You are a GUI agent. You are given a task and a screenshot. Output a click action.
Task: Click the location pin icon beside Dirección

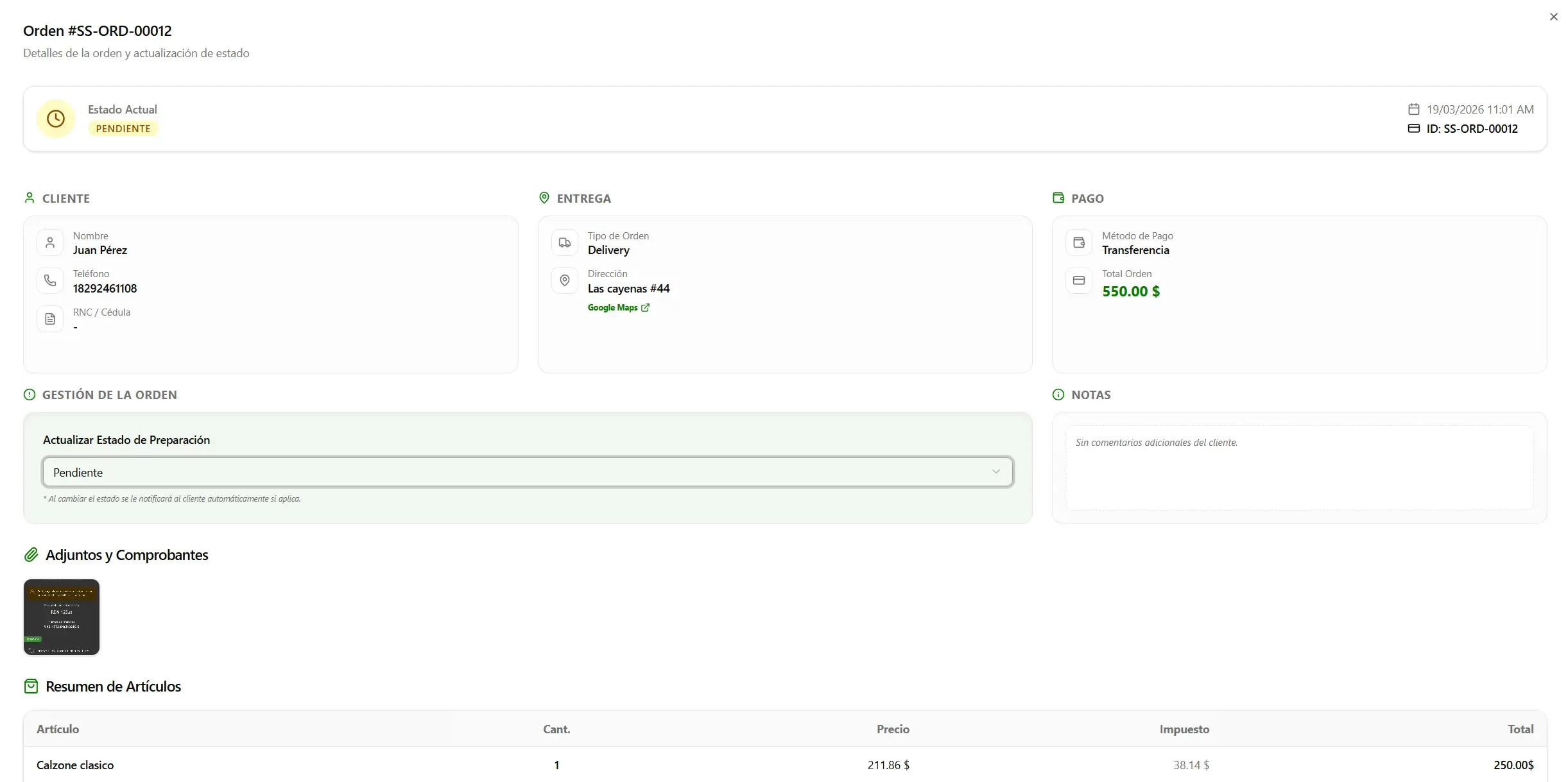[x=564, y=280]
